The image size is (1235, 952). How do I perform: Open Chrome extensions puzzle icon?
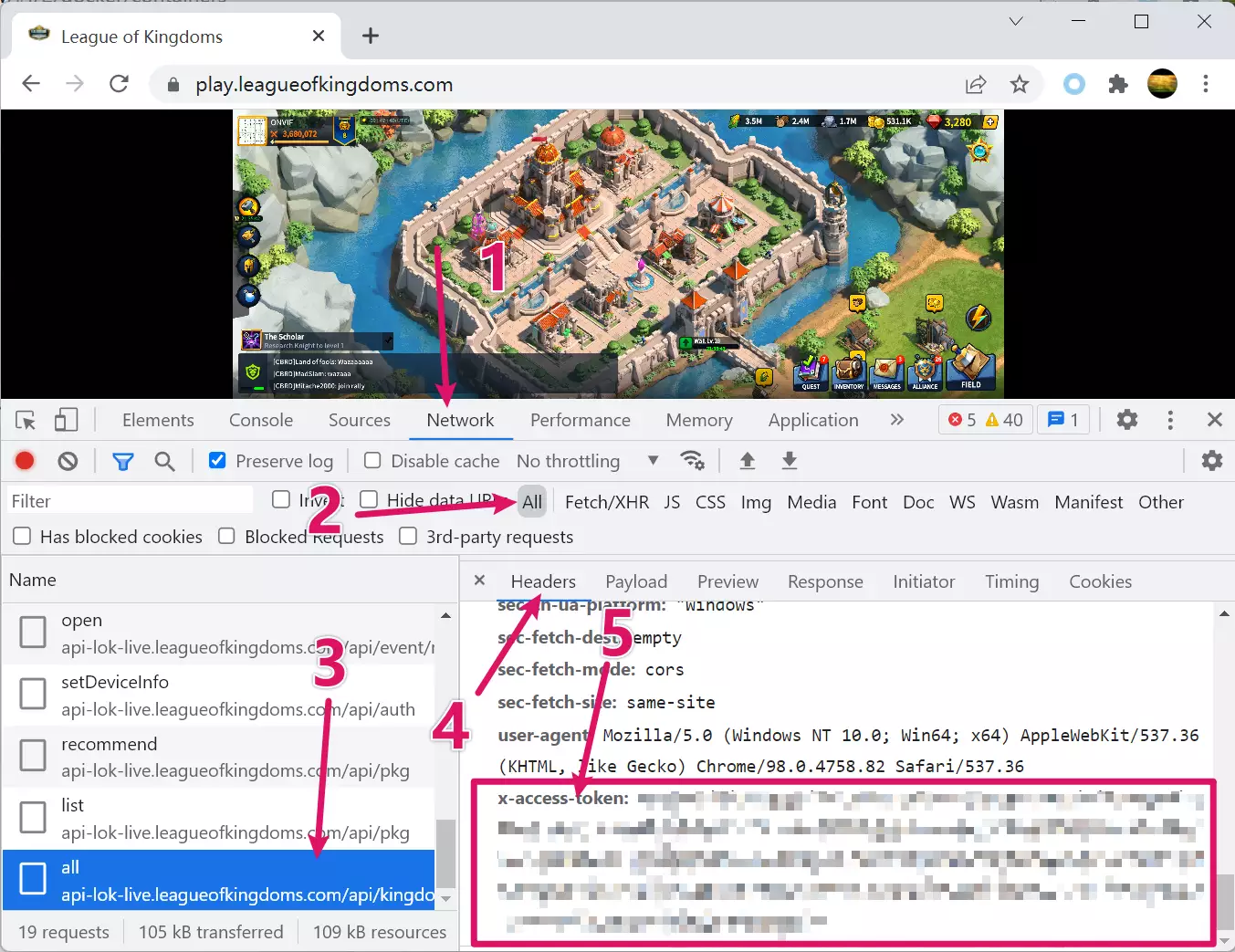pyautogui.click(x=1118, y=84)
